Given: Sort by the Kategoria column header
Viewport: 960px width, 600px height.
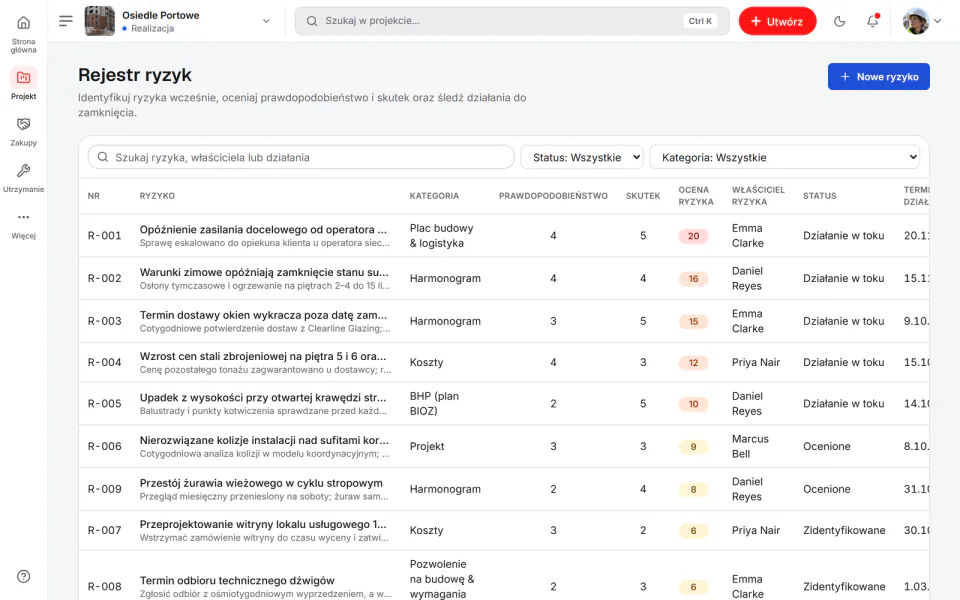Looking at the screenshot, I should click(434, 196).
